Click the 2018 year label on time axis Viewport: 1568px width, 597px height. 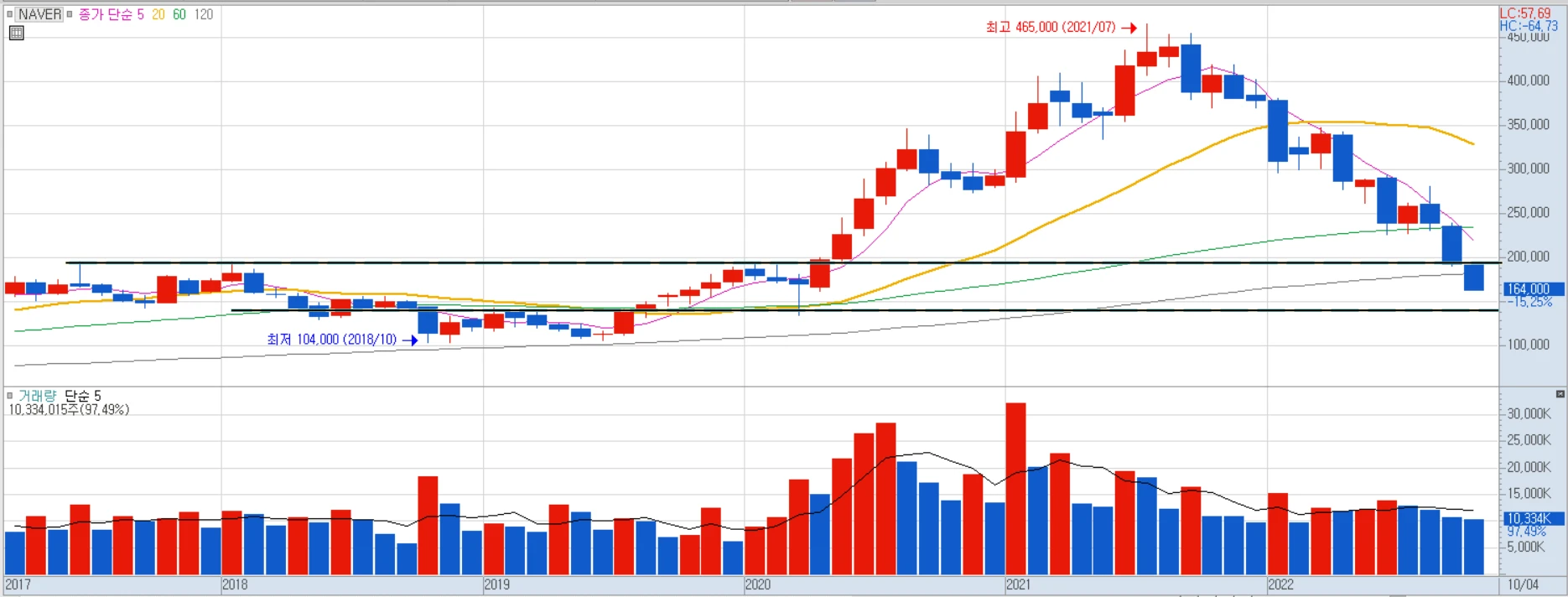tap(235, 584)
